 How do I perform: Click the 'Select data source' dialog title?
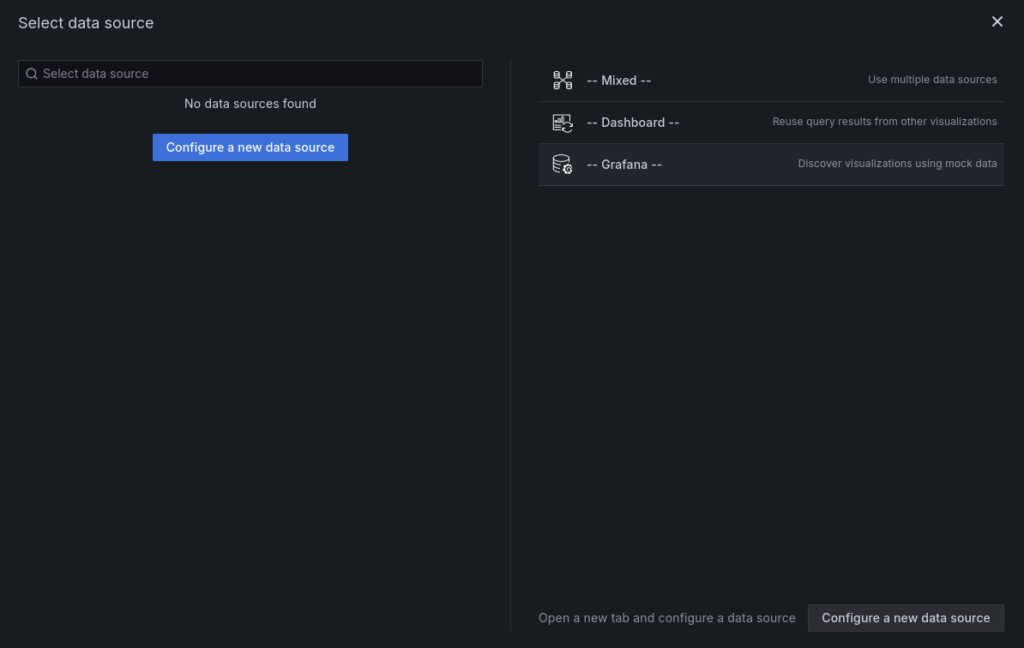[86, 22]
